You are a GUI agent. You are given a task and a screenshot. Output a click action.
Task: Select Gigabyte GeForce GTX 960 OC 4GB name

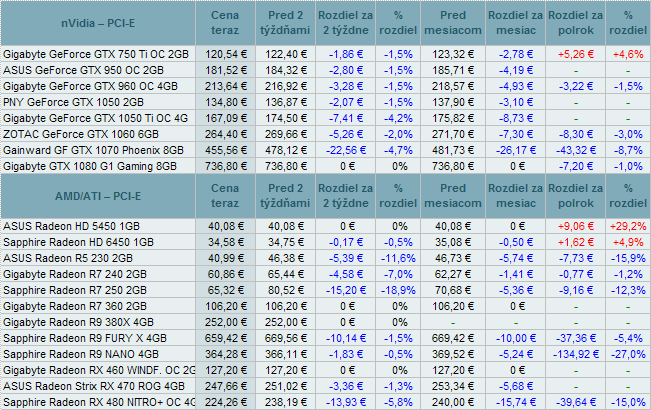click(x=90, y=86)
